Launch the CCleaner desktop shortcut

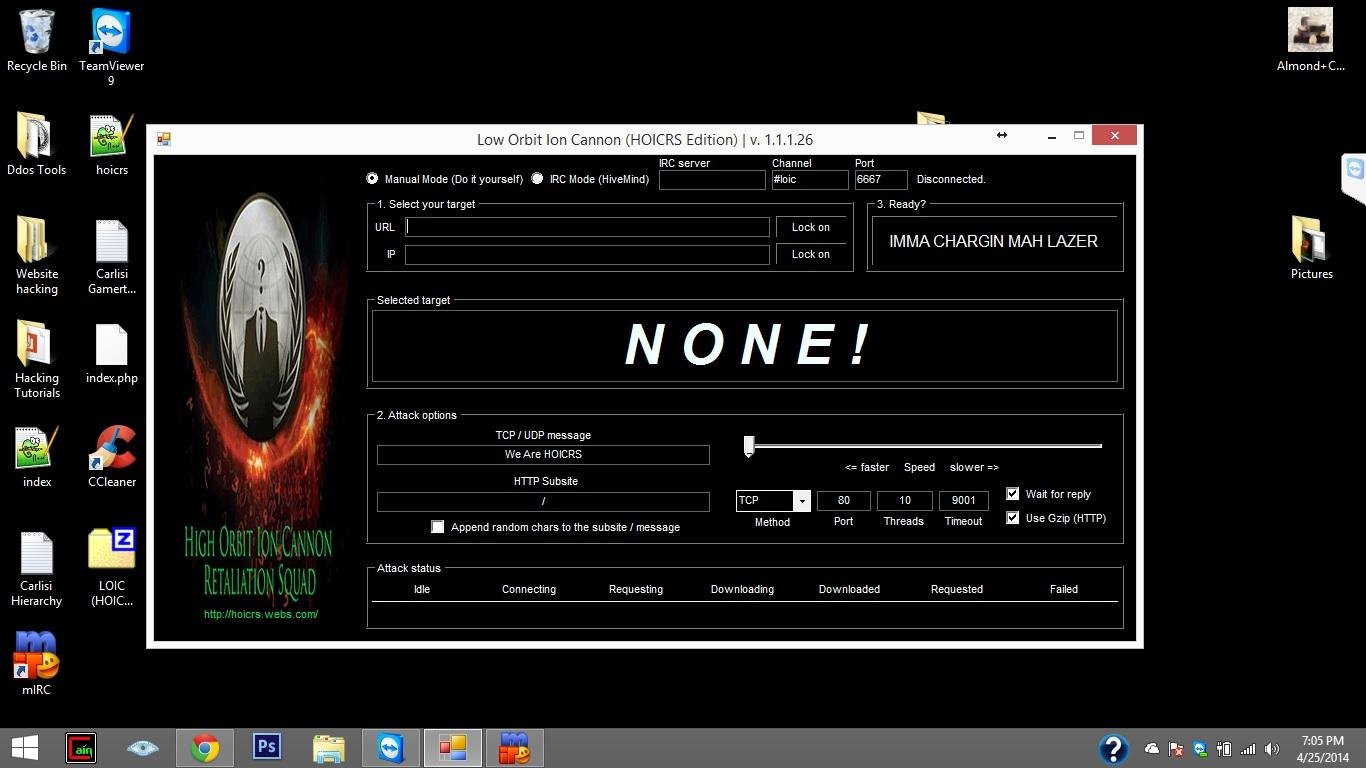(x=112, y=457)
